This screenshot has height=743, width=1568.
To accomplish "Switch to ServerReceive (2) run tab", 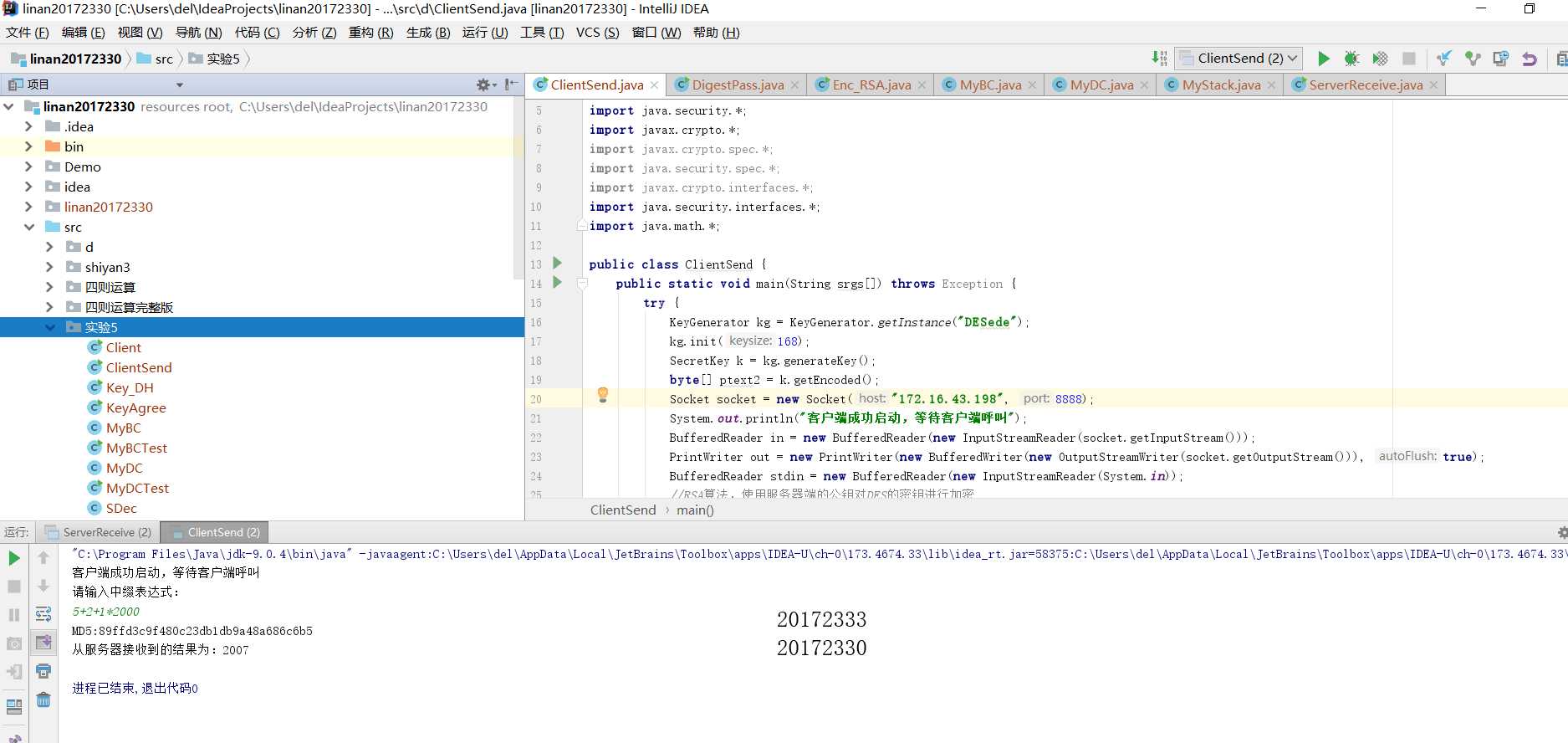I will coord(99,532).
